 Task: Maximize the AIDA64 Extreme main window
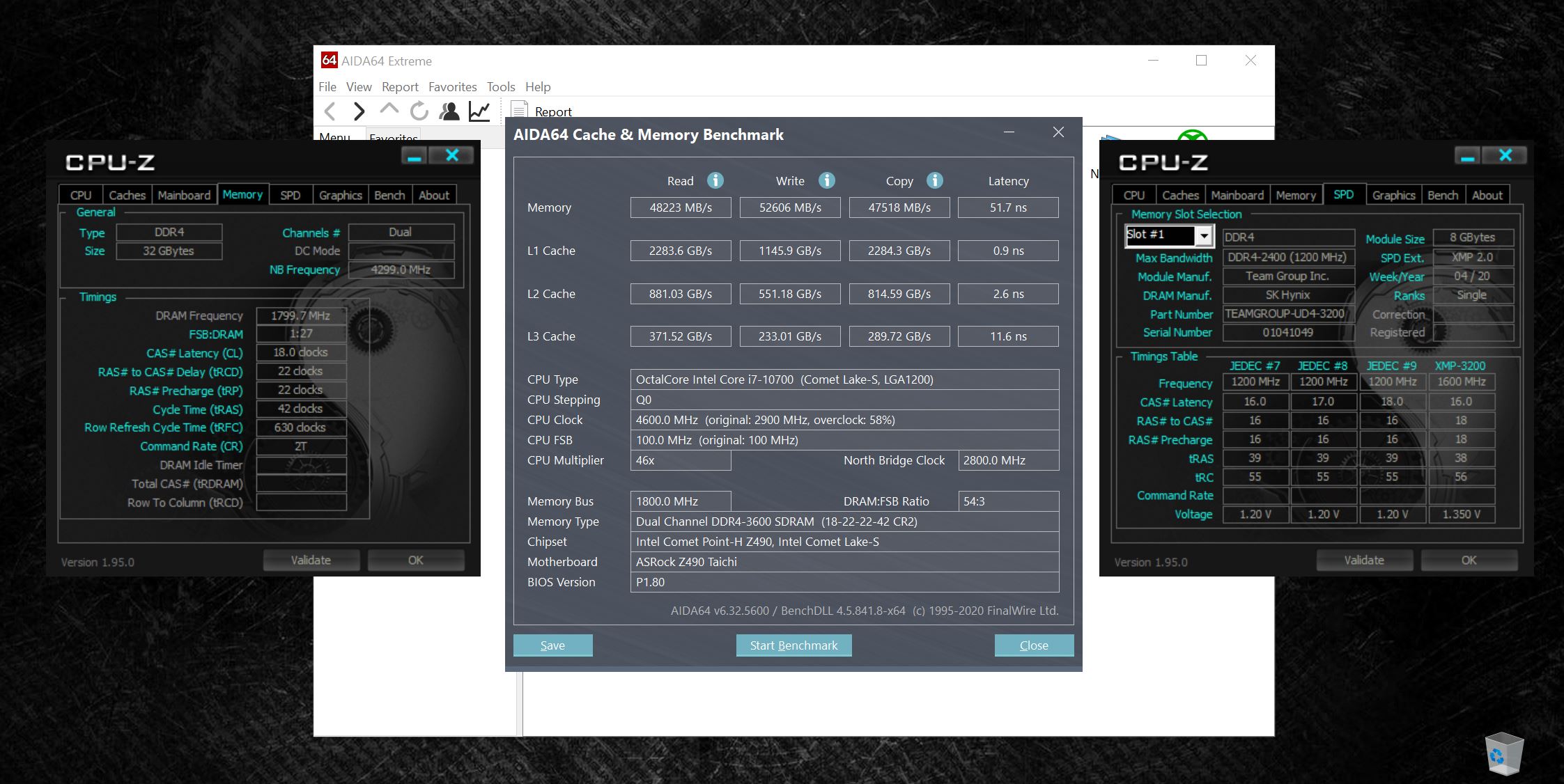coord(1201,61)
